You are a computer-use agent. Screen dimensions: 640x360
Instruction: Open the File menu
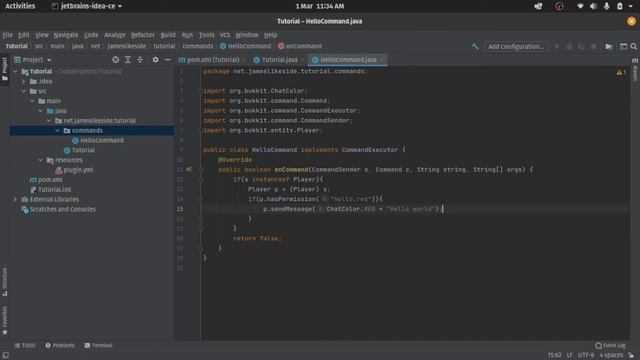tap(7, 35)
